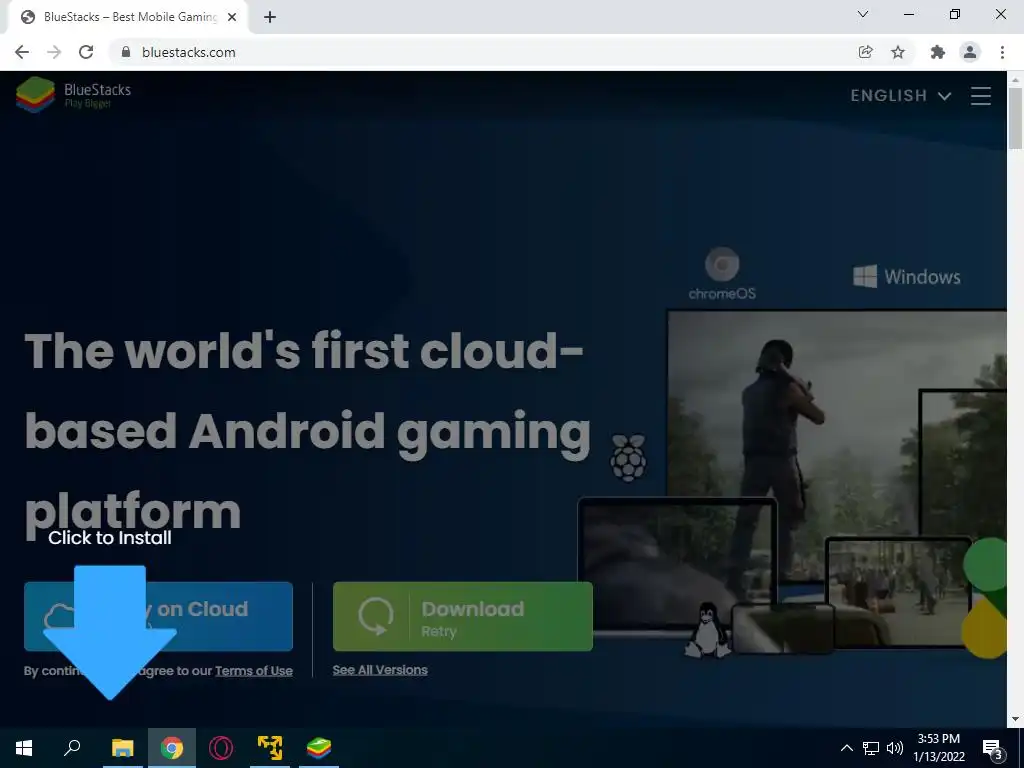Click the browser forward arrow
This screenshot has width=1024, height=768.
pos(54,52)
